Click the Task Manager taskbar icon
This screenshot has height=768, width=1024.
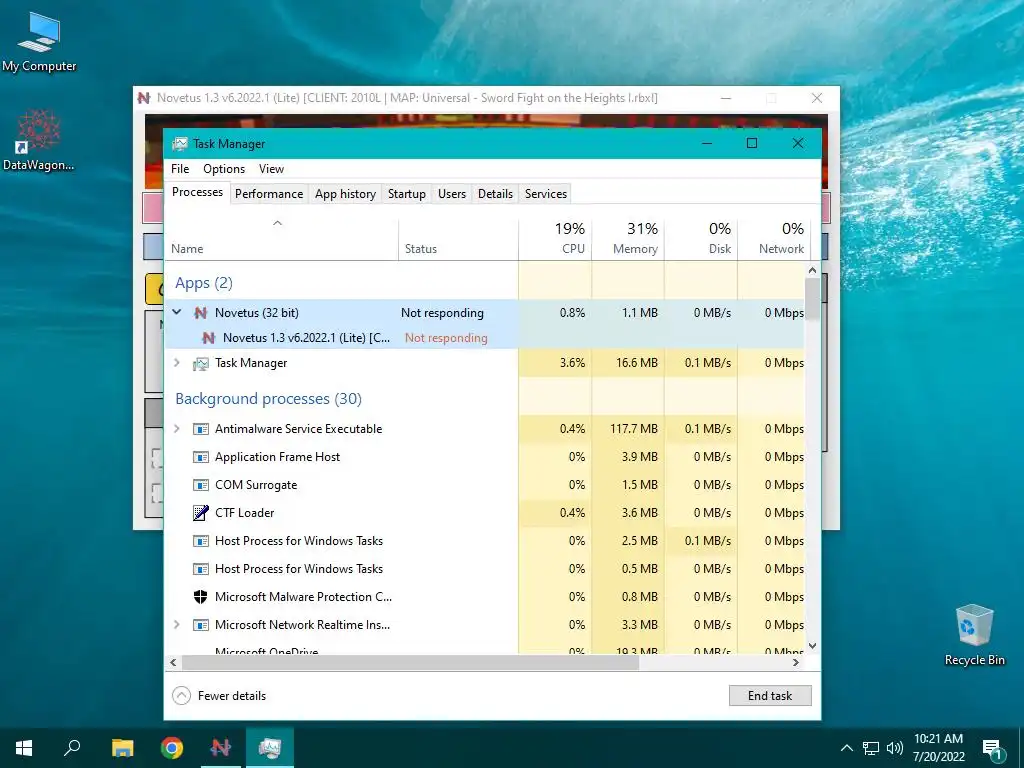click(270, 748)
